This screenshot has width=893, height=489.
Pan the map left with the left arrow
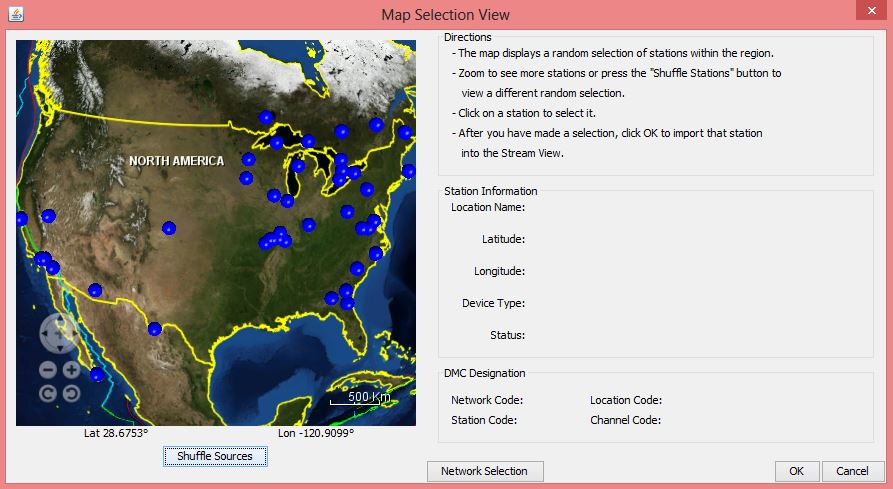[x=46, y=333]
